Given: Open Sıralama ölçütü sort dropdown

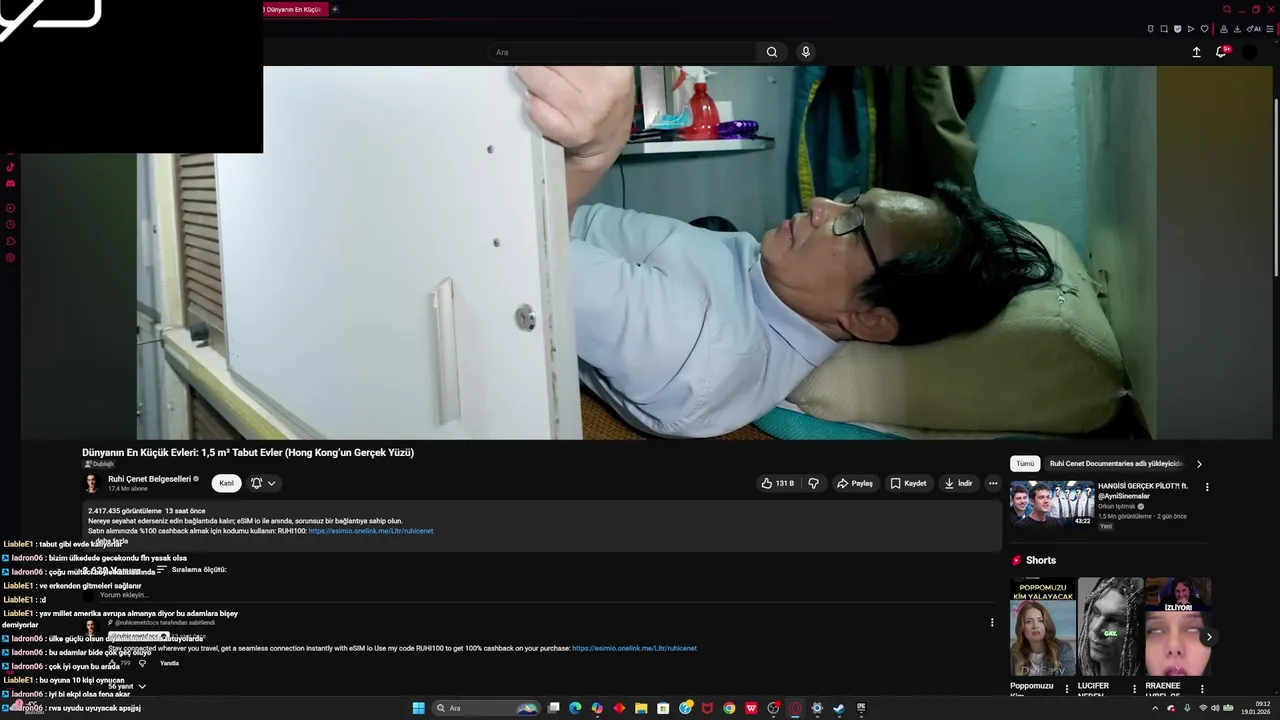Looking at the screenshot, I should [192, 569].
